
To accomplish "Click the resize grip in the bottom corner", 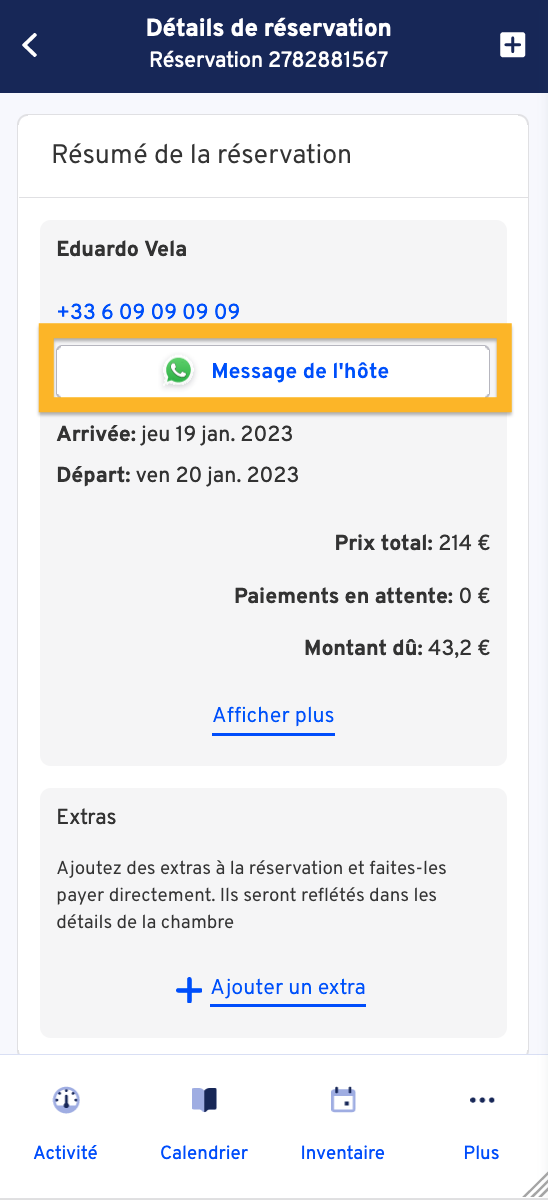I will (534, 1186).
